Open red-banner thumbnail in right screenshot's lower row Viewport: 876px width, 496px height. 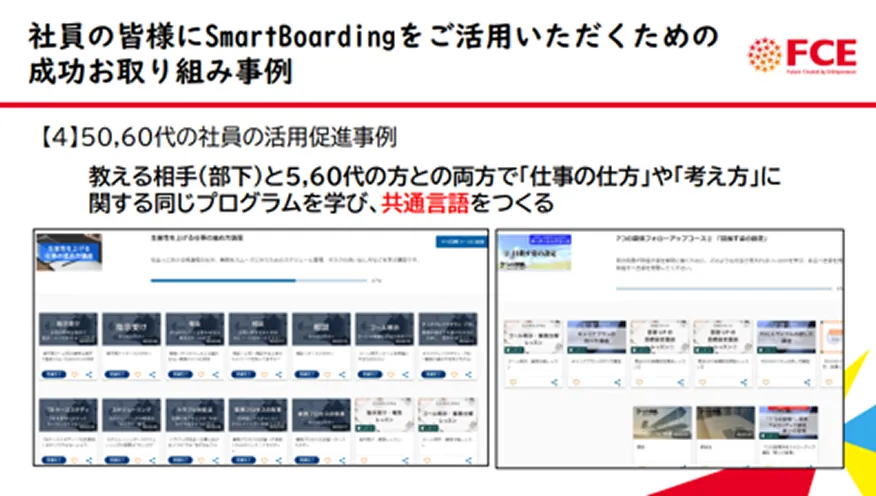(x=788, y=423)
